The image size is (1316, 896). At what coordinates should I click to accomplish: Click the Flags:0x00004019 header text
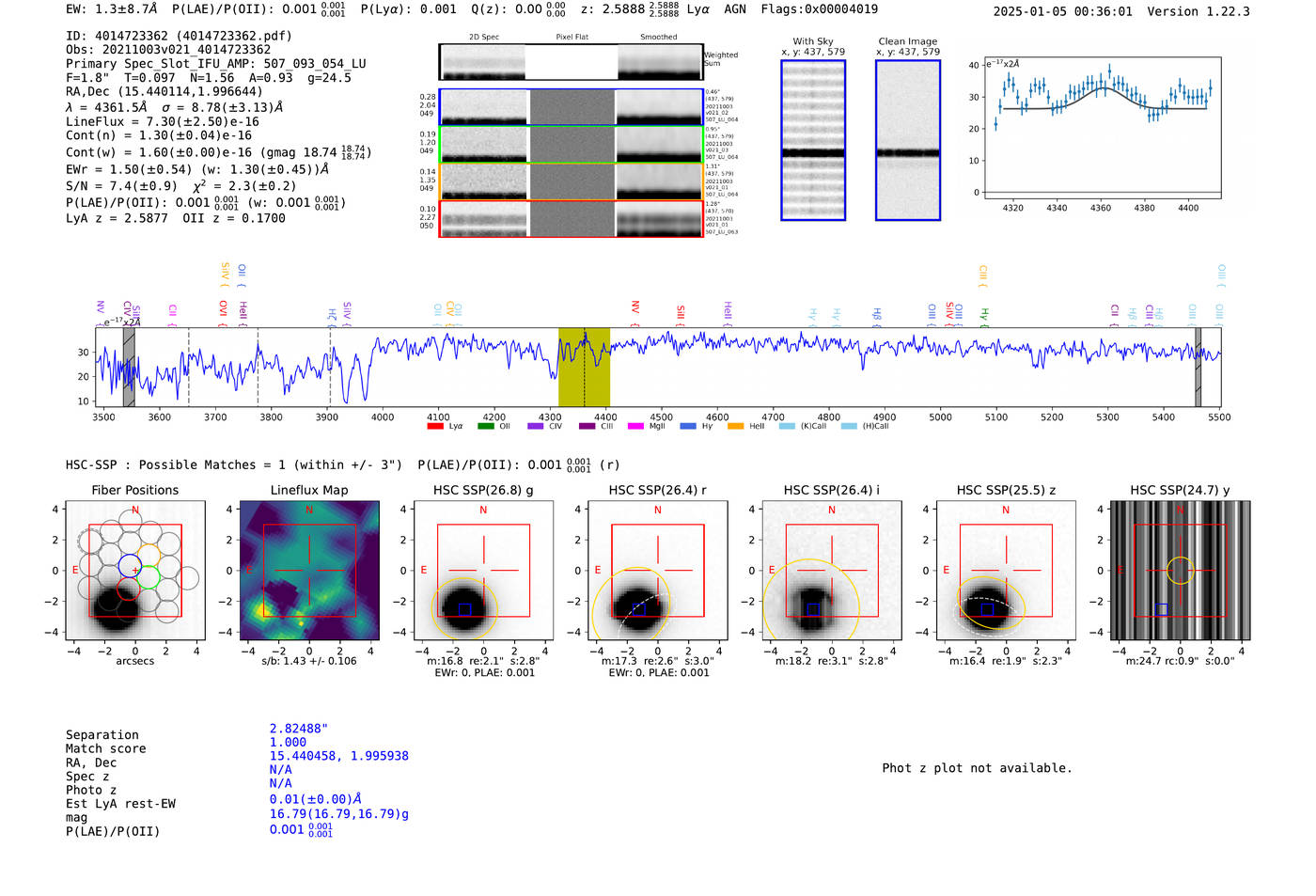coord(820,8)
